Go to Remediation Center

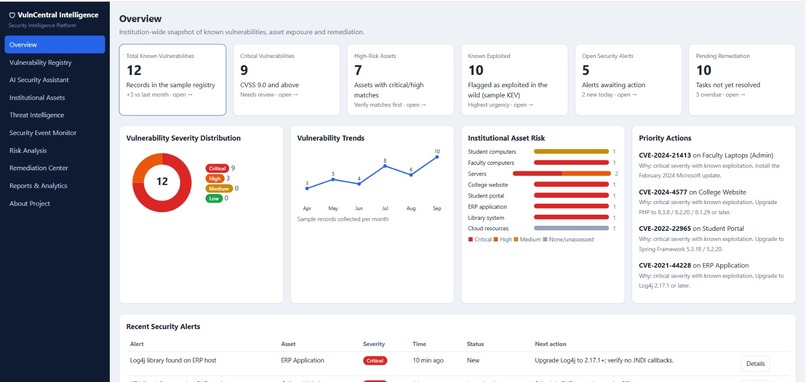coord(54,168)
